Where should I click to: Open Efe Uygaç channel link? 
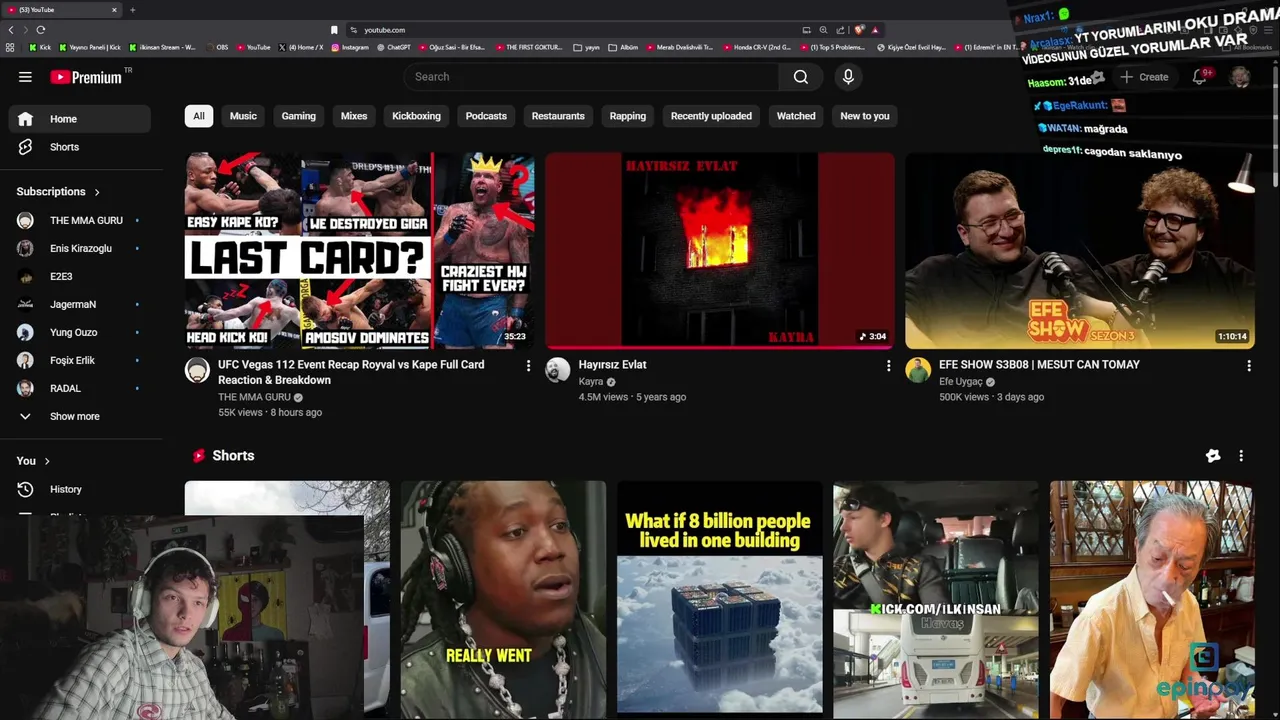961,382
